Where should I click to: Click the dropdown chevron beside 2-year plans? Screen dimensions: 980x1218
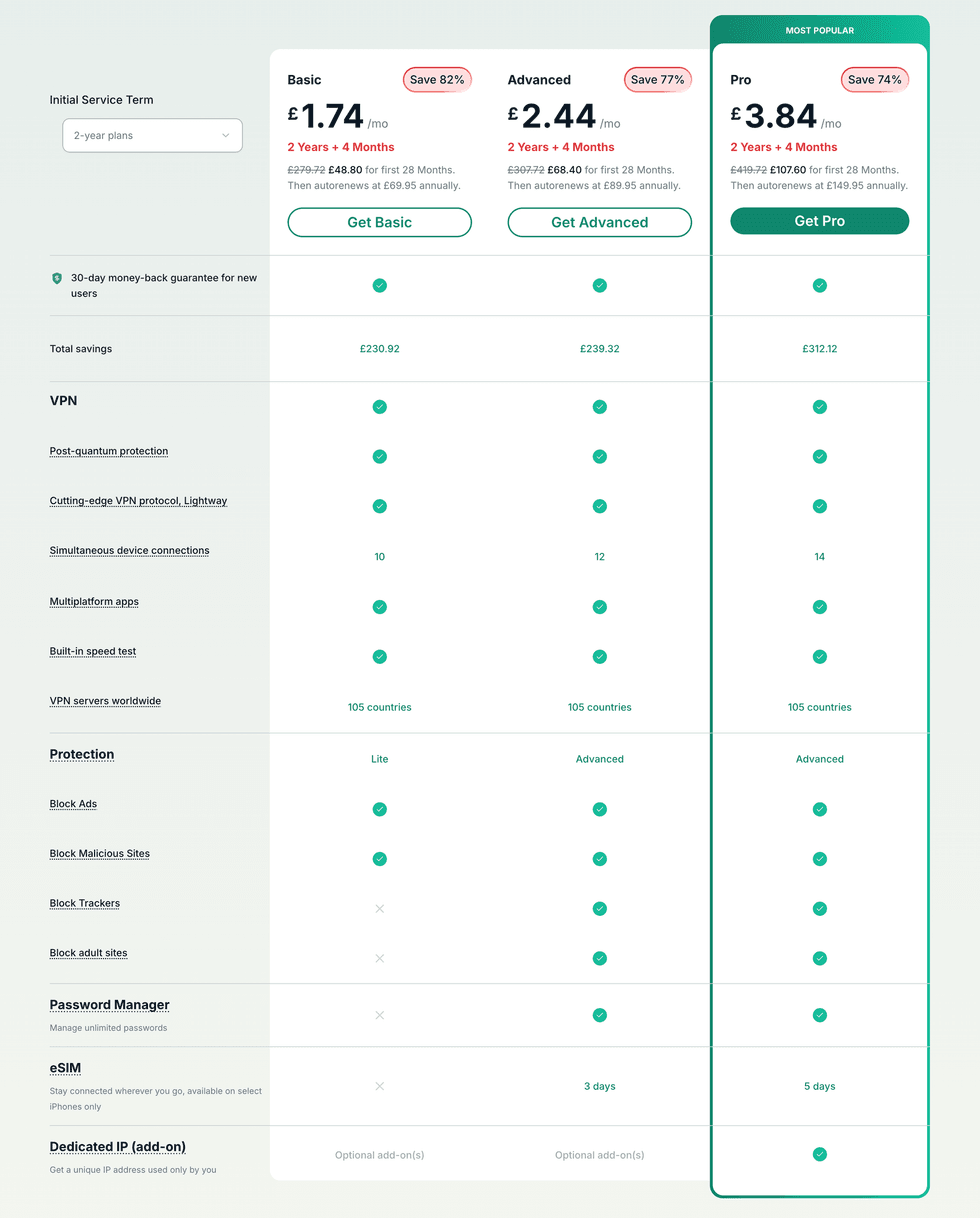[x=226, y=135]
